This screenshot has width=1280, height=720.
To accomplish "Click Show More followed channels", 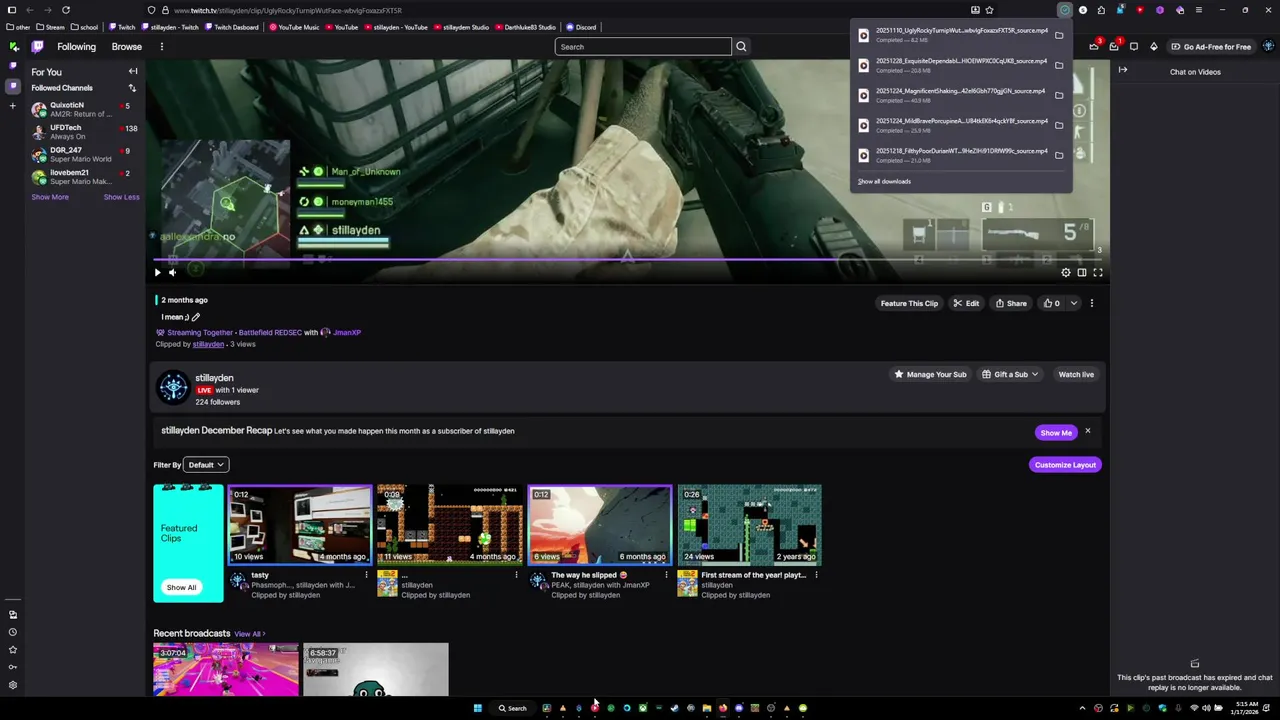I will [50, 197].
